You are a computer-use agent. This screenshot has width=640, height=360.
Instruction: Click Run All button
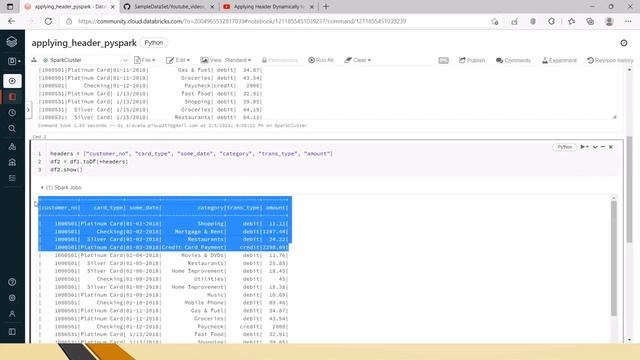point(321,60)
